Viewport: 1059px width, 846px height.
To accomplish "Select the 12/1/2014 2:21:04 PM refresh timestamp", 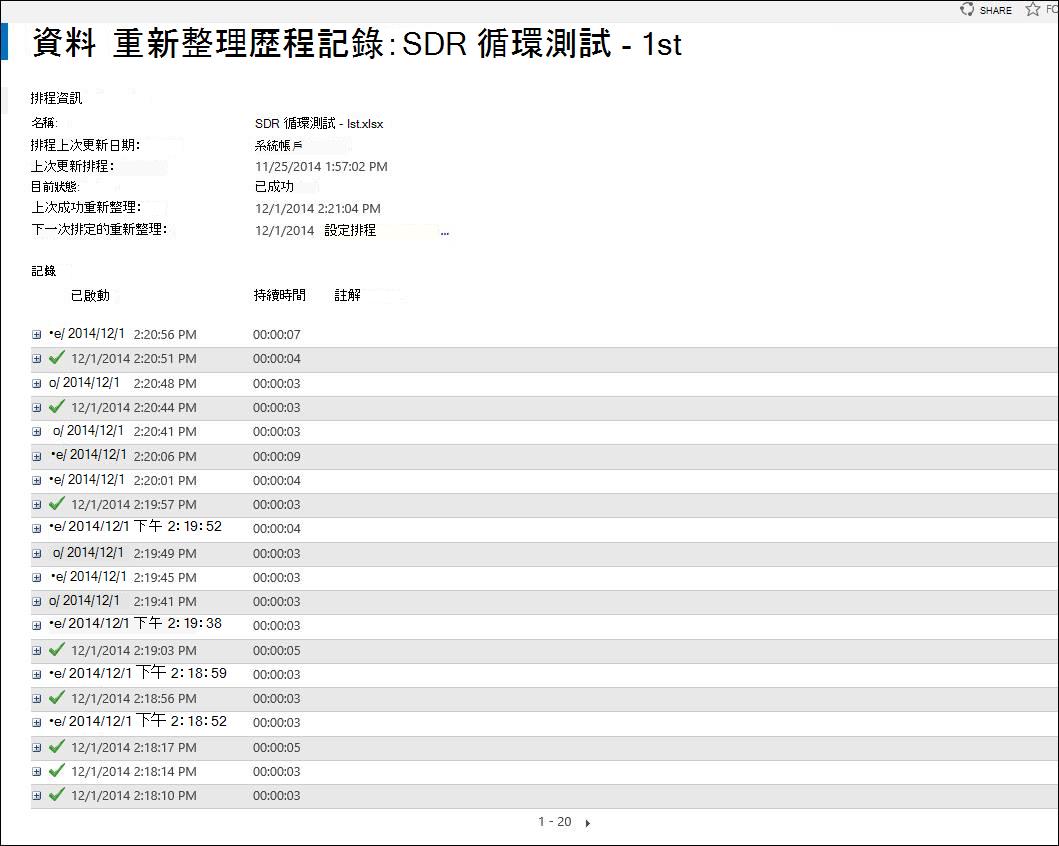I will 317,209.
